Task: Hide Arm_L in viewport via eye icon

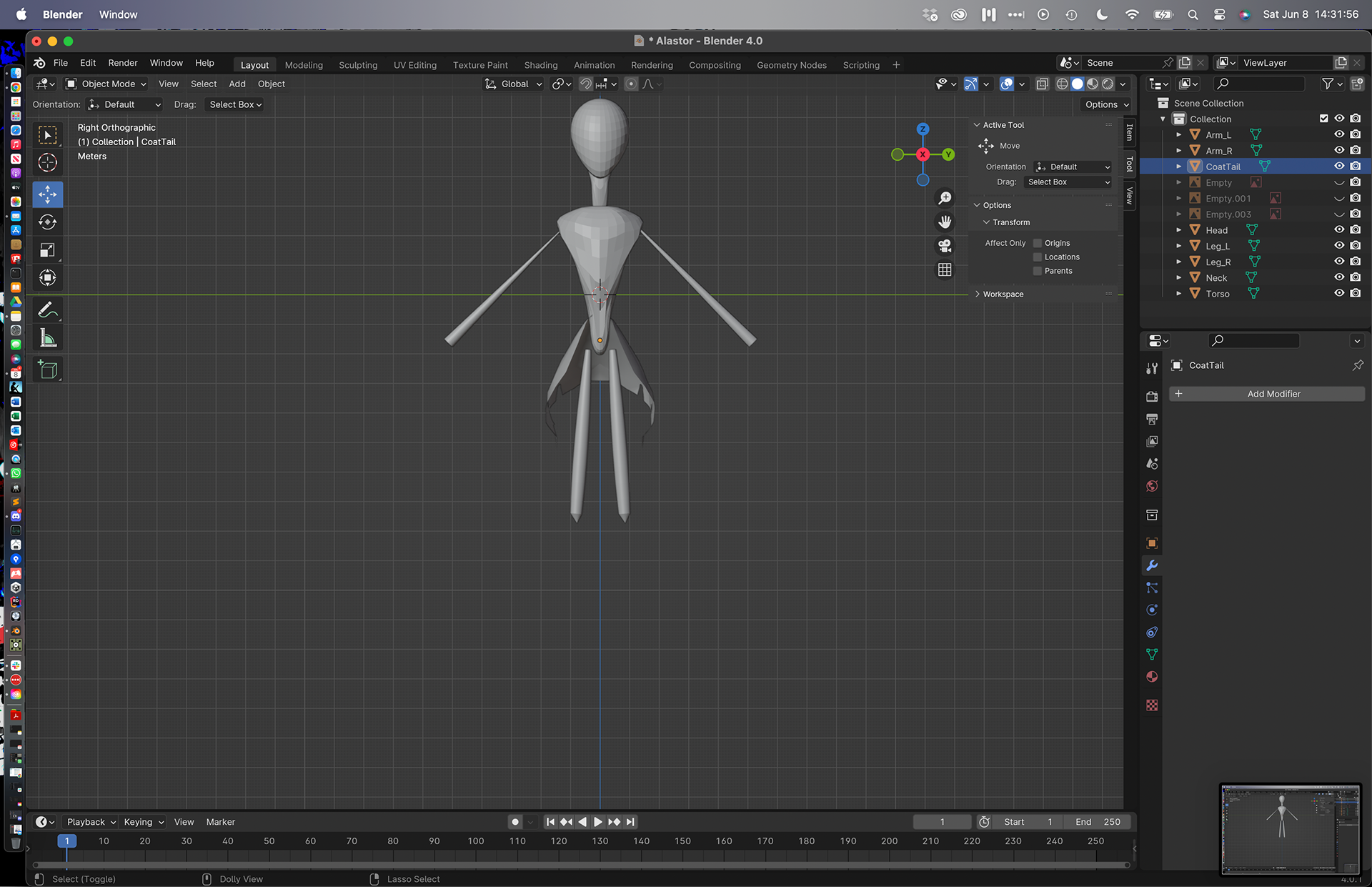Action: [1339, 134]
